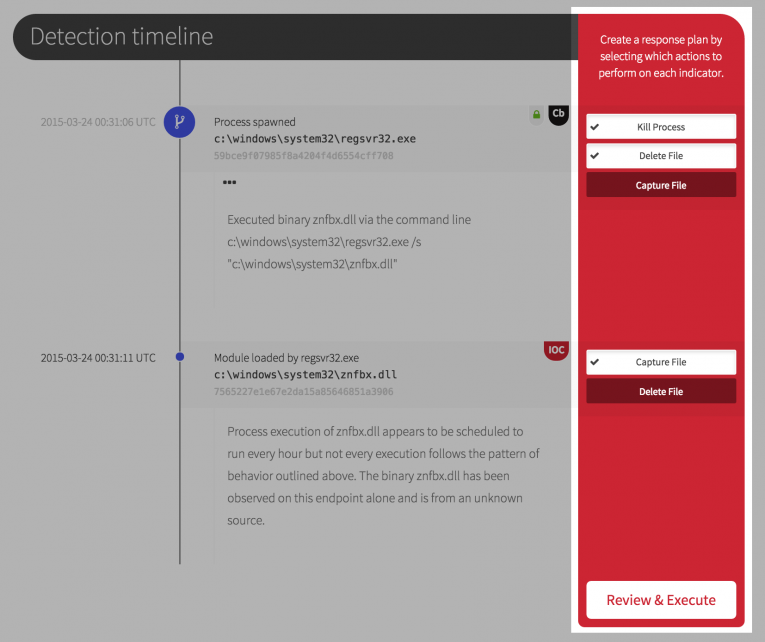Expand the ellipsis under regsvr32.exe event
Viewport: 765px width, 642px height.
coord(230,183)
